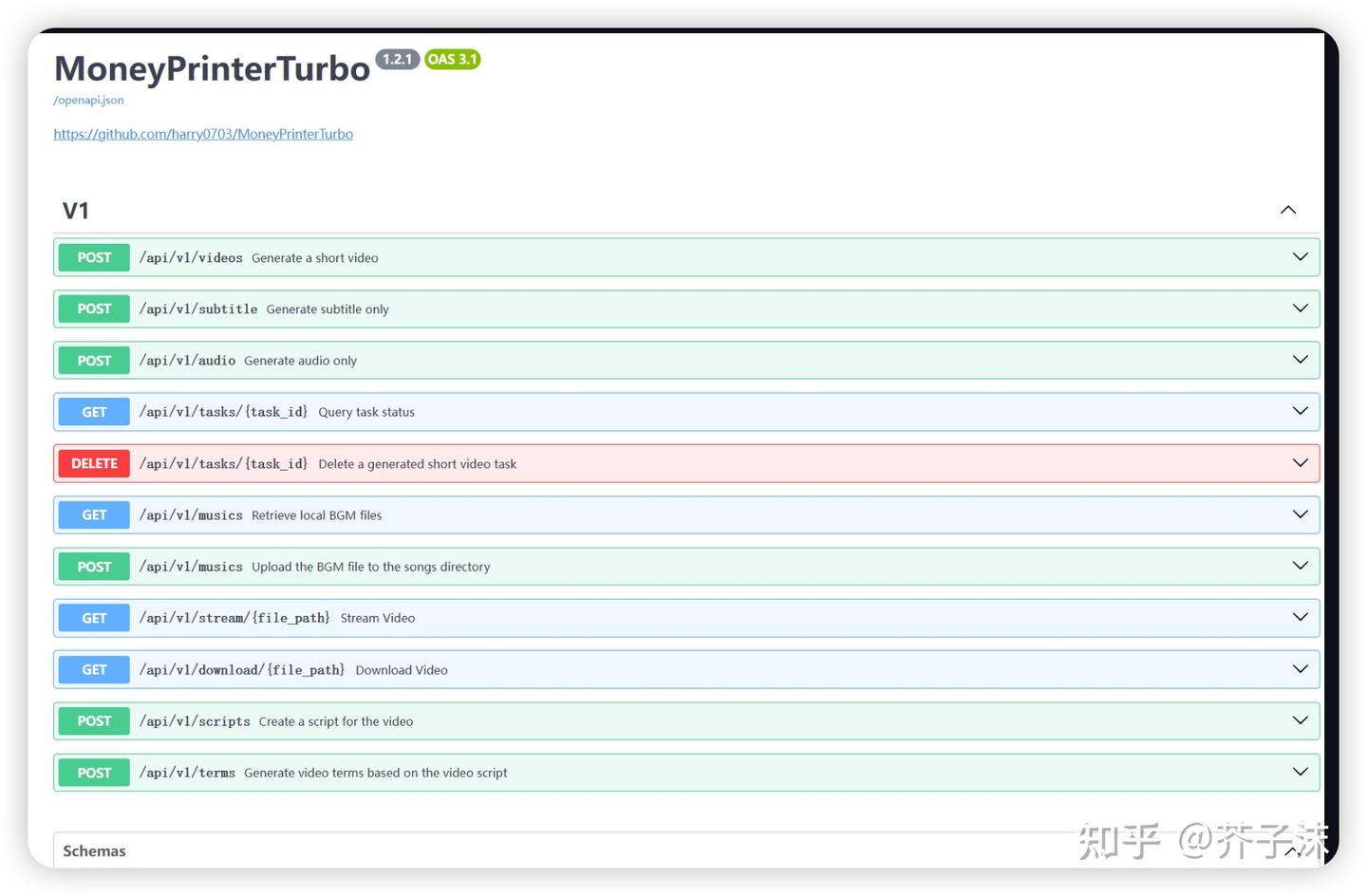This screenshot has height=896, width=1367.
Task: Click 'Retrieve local BGM files' description
Action: pos(317,515)
